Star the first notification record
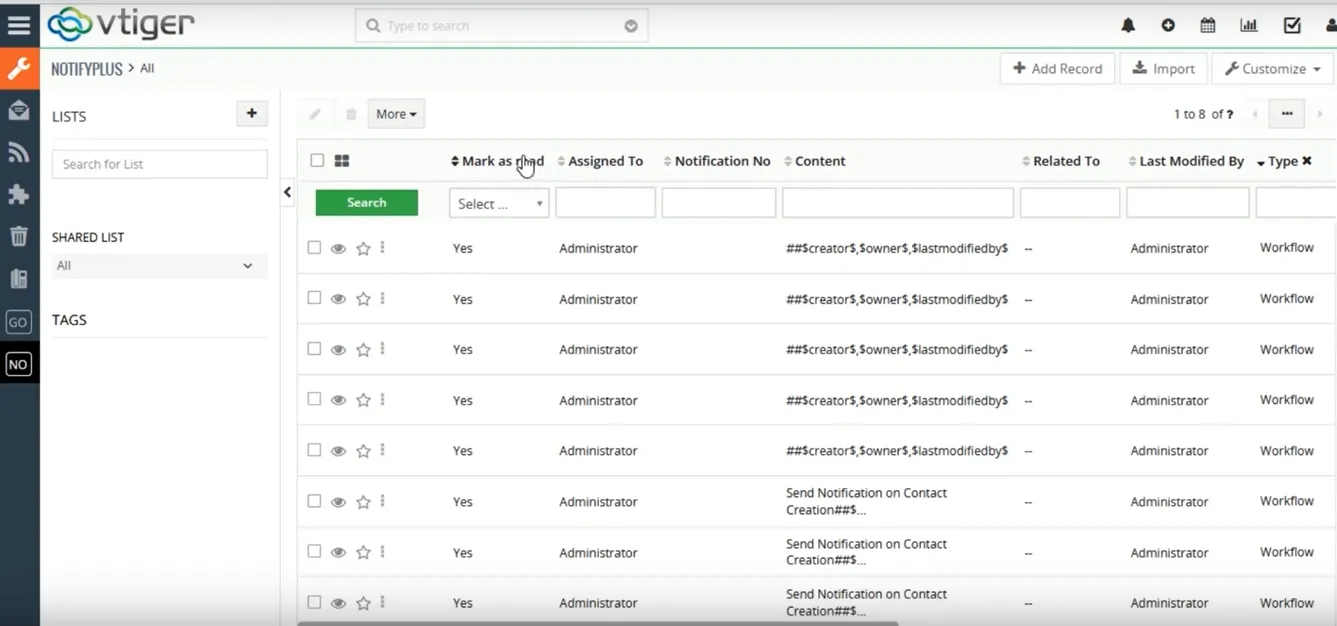This screenshot has height=626, width=1337. pyautogui.click(x=363, y=248)
